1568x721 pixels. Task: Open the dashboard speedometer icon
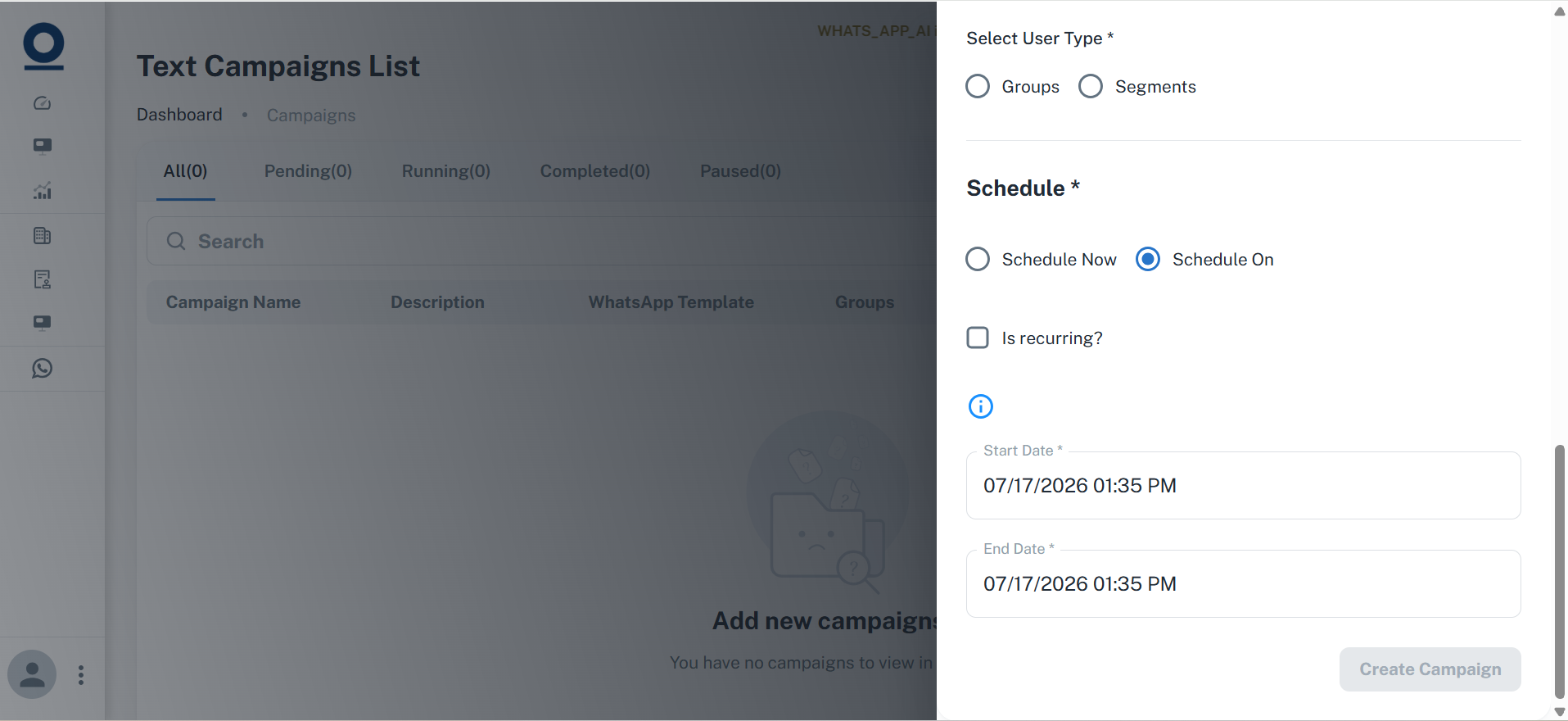42,103
